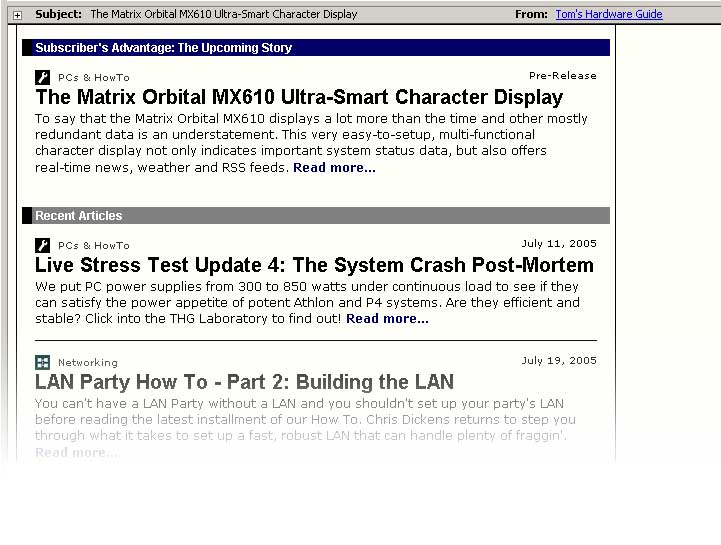
Task: Click the July 19, 2005 date
Action: [559, 361]
